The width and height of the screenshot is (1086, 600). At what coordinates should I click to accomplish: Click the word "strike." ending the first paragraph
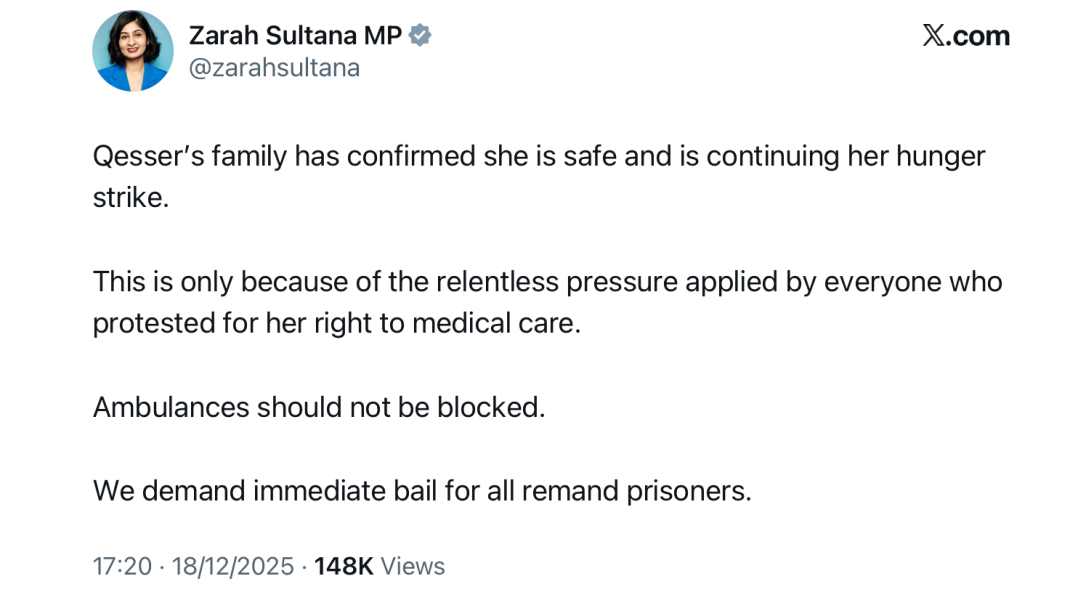click(131, 197)
